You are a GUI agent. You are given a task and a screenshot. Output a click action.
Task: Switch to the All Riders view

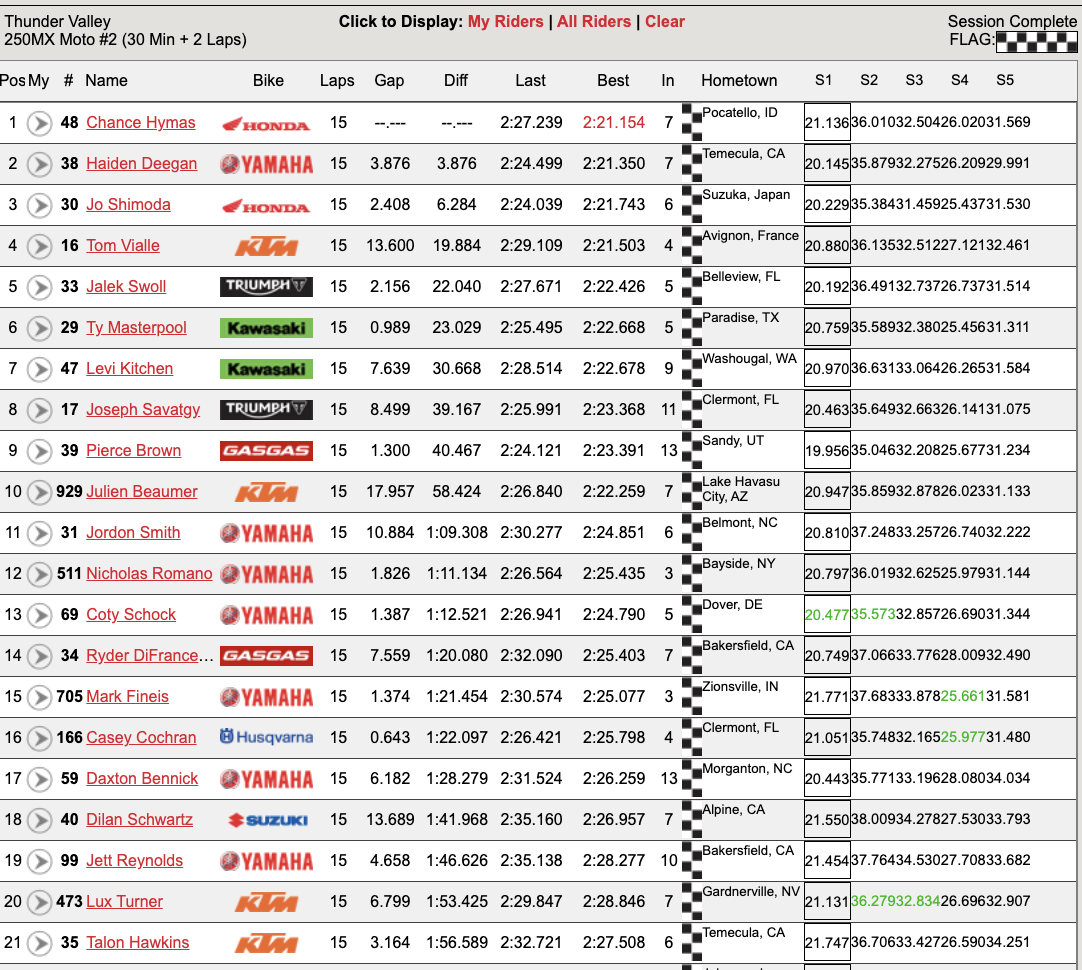pos(594,21)
